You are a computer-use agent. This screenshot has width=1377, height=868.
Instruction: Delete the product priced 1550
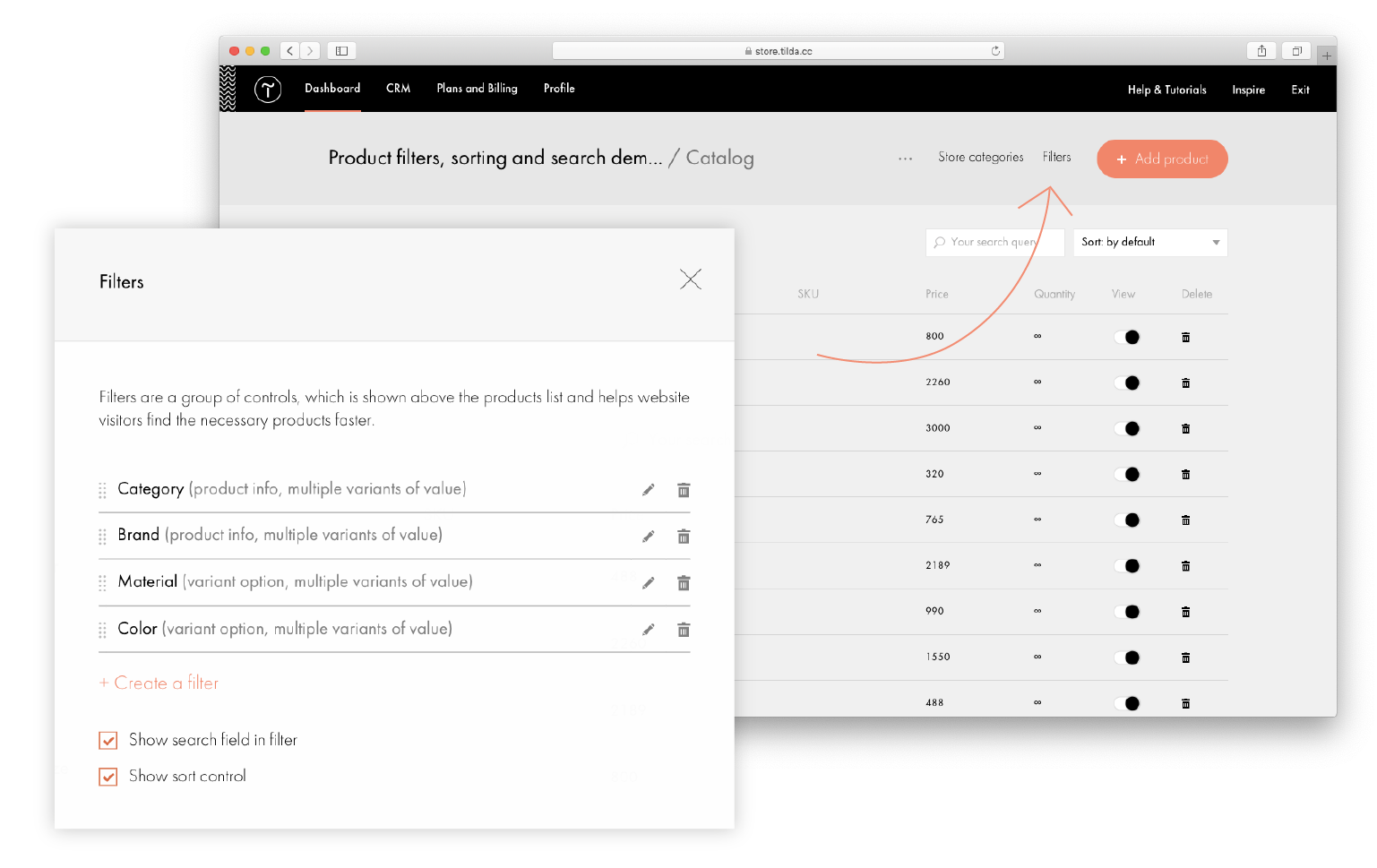coord(1185,657)
